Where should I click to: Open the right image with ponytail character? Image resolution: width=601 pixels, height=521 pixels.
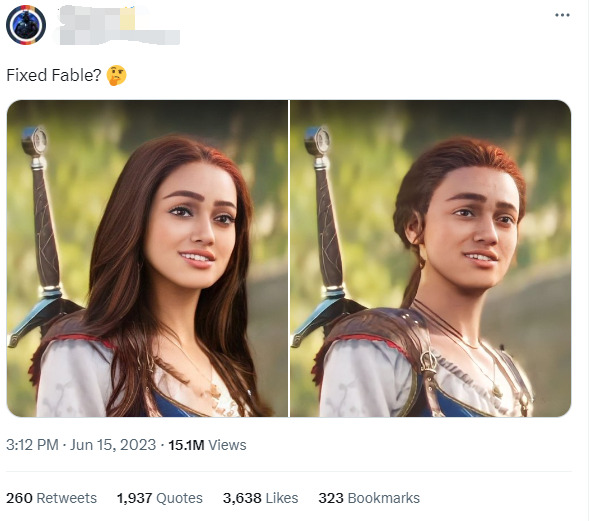pos(431,258)
